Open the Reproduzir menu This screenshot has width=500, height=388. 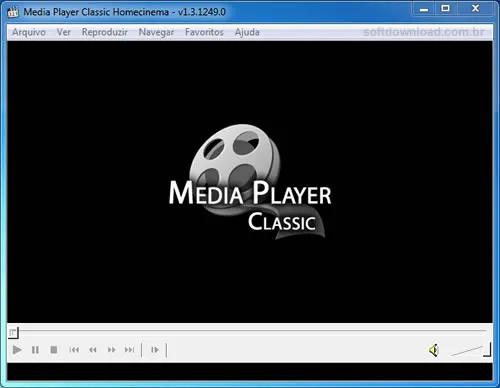[x=105, y=32]
